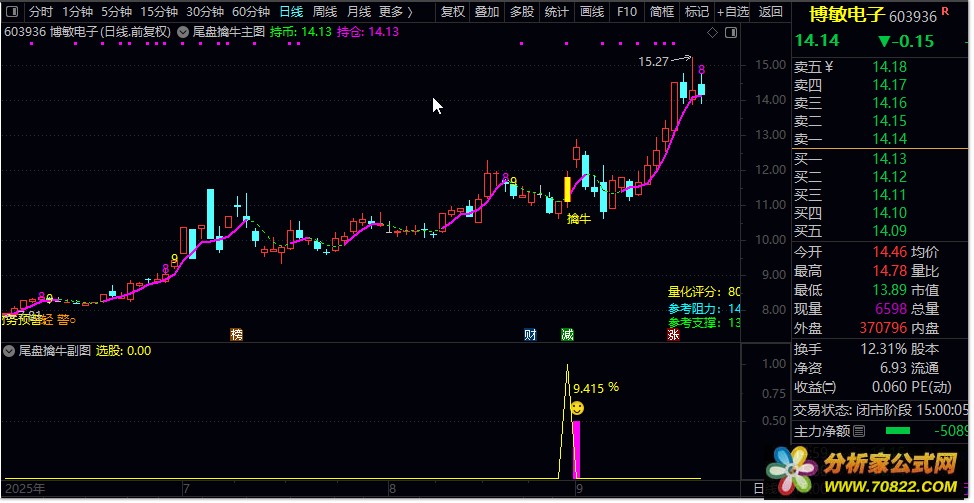Click the 买二 price 14.12
Screen dimensions: 974x503
[890, 177]
